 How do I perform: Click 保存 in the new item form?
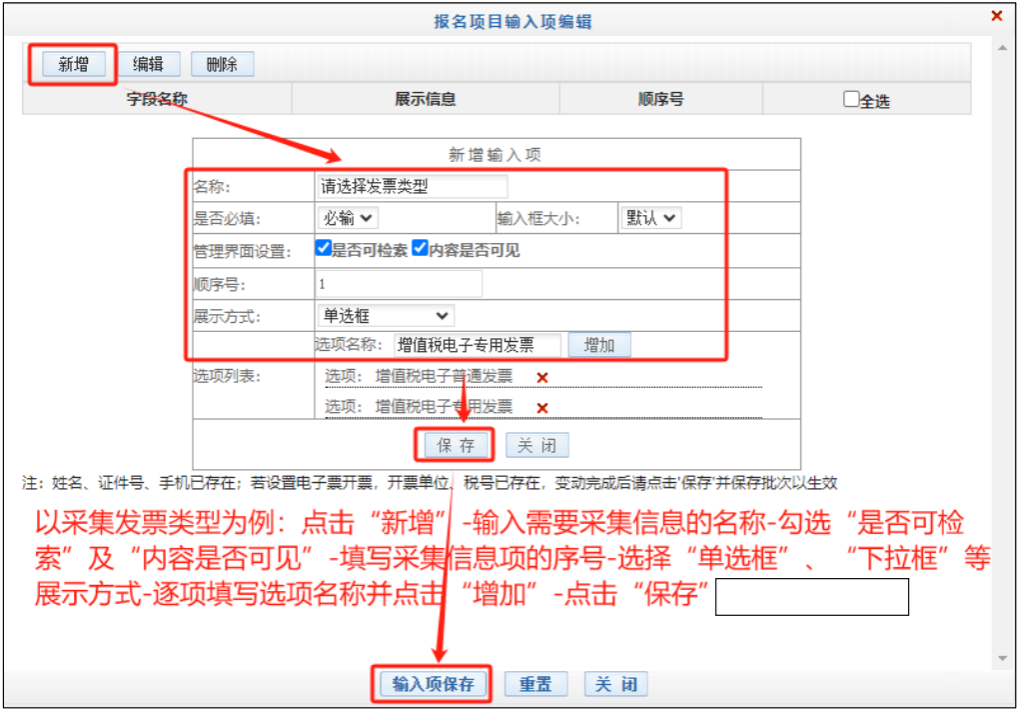(x=455, y=445)
